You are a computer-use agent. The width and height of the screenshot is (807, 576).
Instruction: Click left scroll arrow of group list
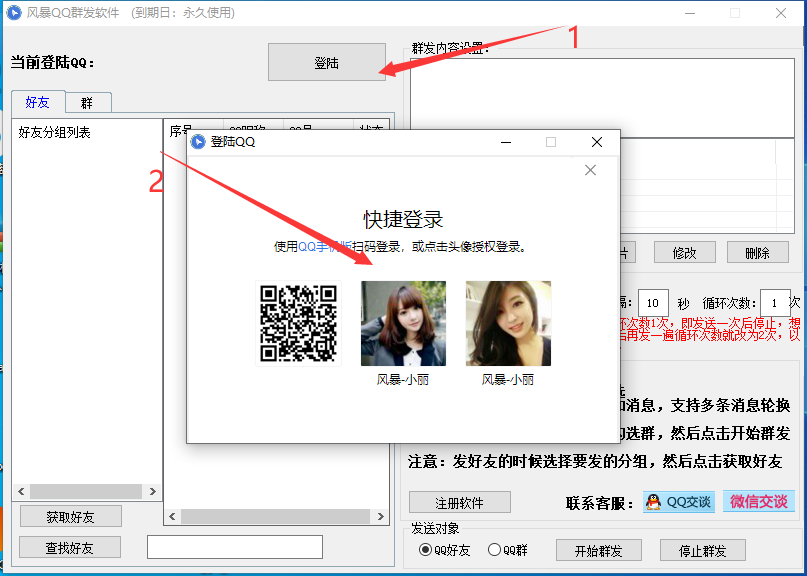click(21, 492)
